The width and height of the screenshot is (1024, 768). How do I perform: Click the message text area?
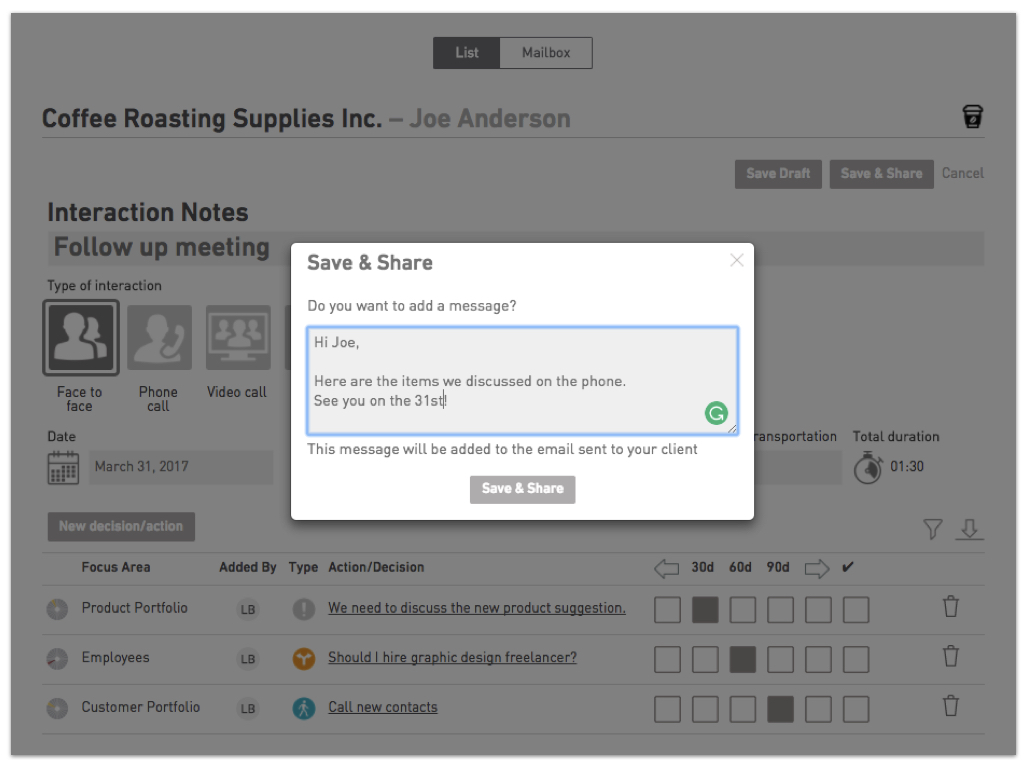[522, 381]
